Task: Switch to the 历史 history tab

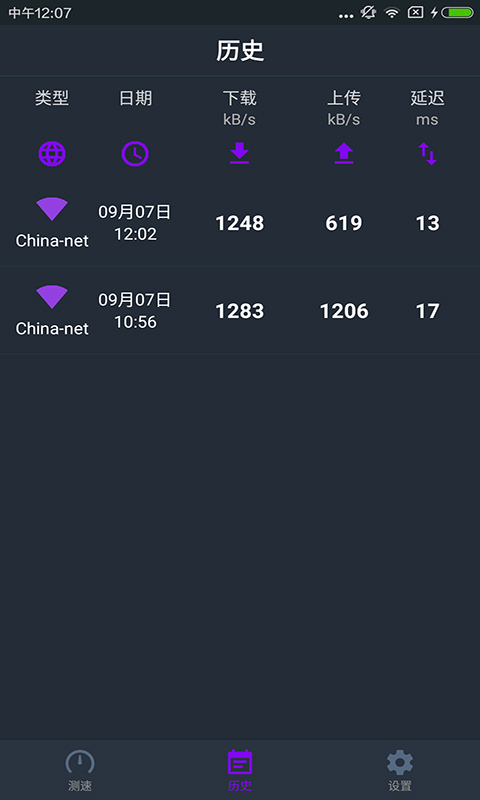Action: point(240,770)
